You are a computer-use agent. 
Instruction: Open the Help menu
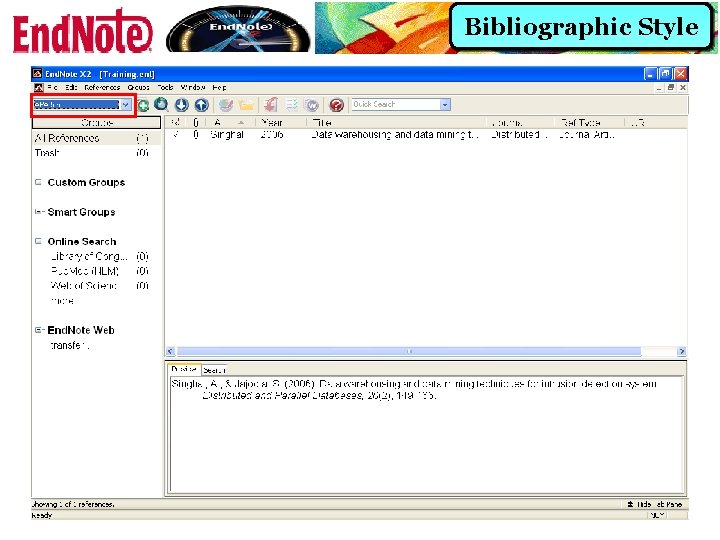click(219, 87)
